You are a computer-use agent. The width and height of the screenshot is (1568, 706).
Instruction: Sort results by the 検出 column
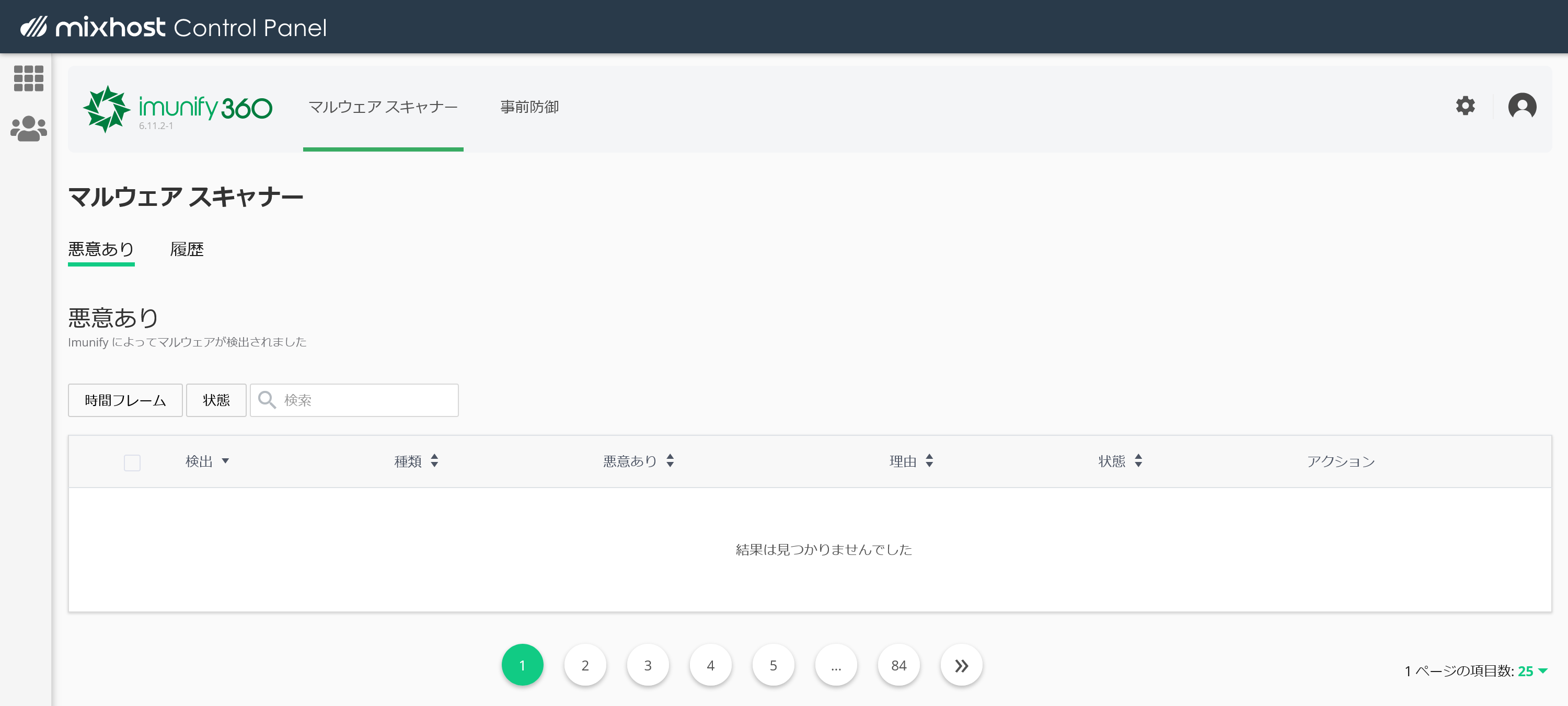coord(206,461)
